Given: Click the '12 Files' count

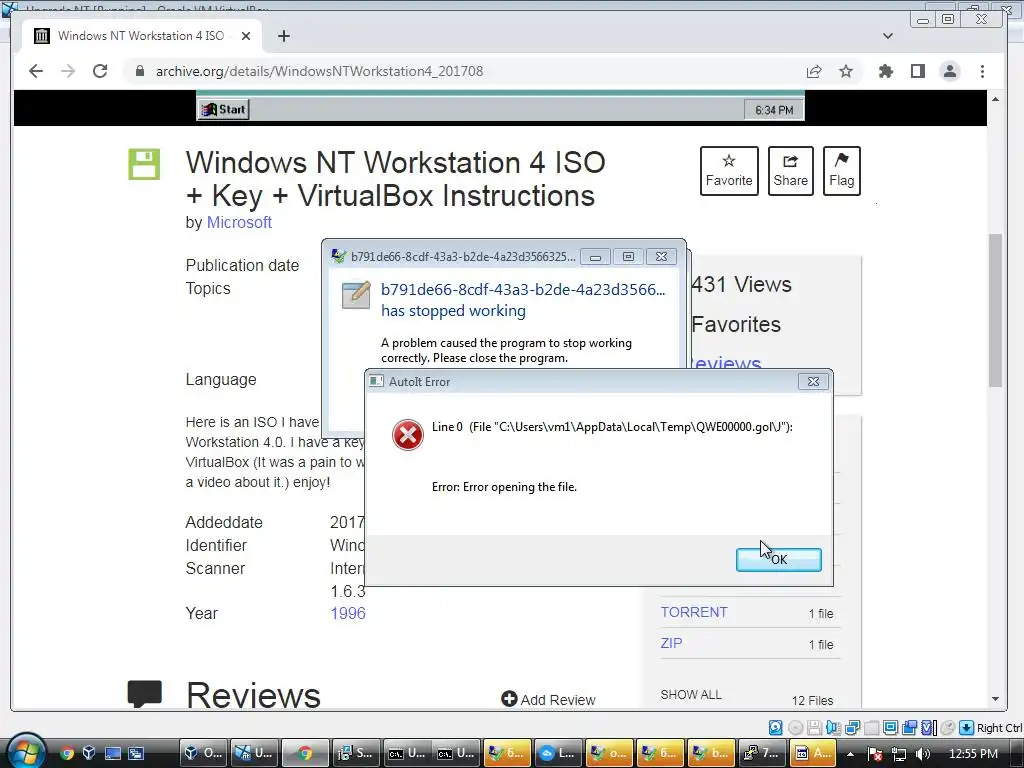Looking at the screenshot, I should coord(812,701).
